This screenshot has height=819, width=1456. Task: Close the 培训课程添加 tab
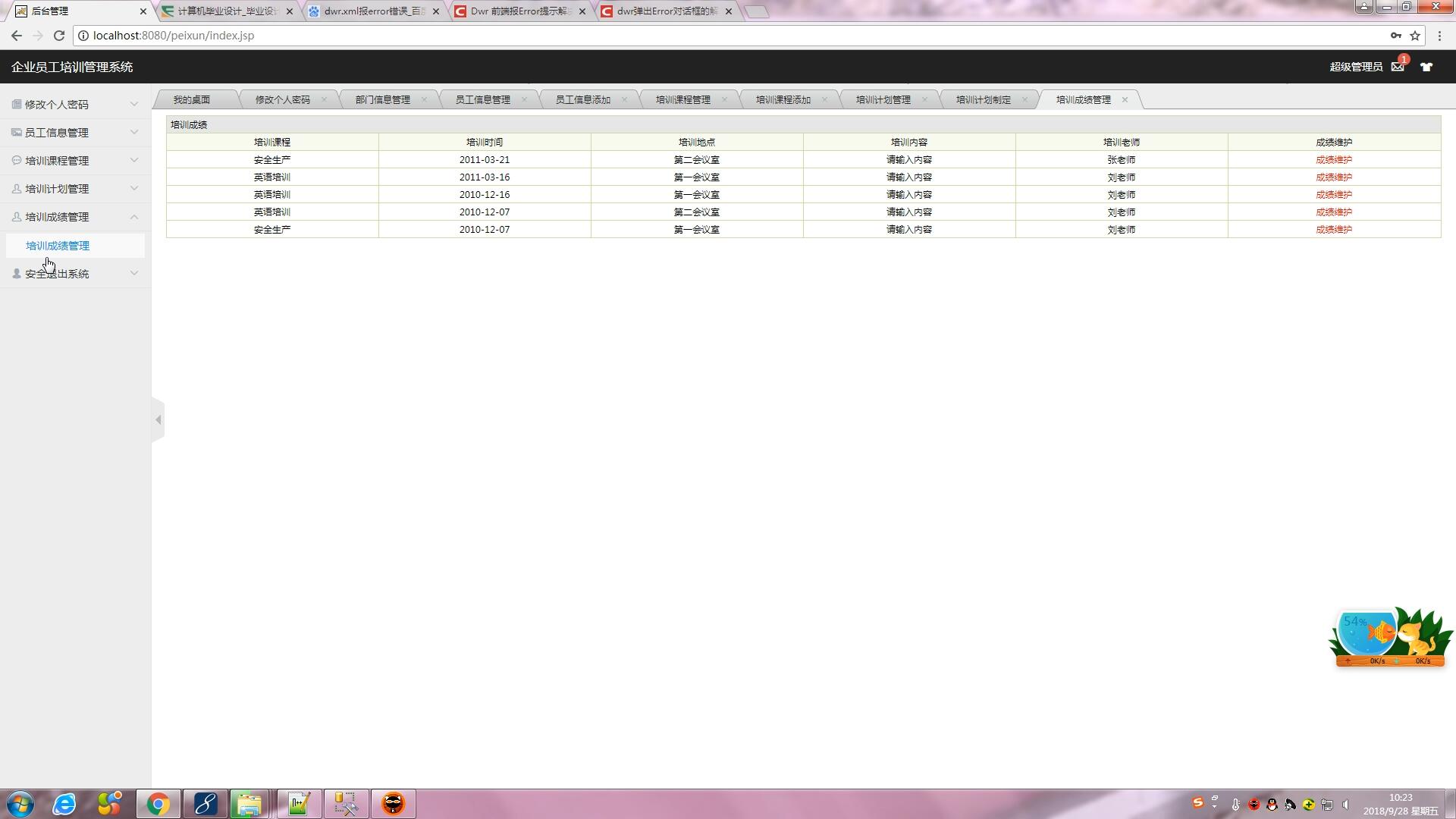point(824,99)
